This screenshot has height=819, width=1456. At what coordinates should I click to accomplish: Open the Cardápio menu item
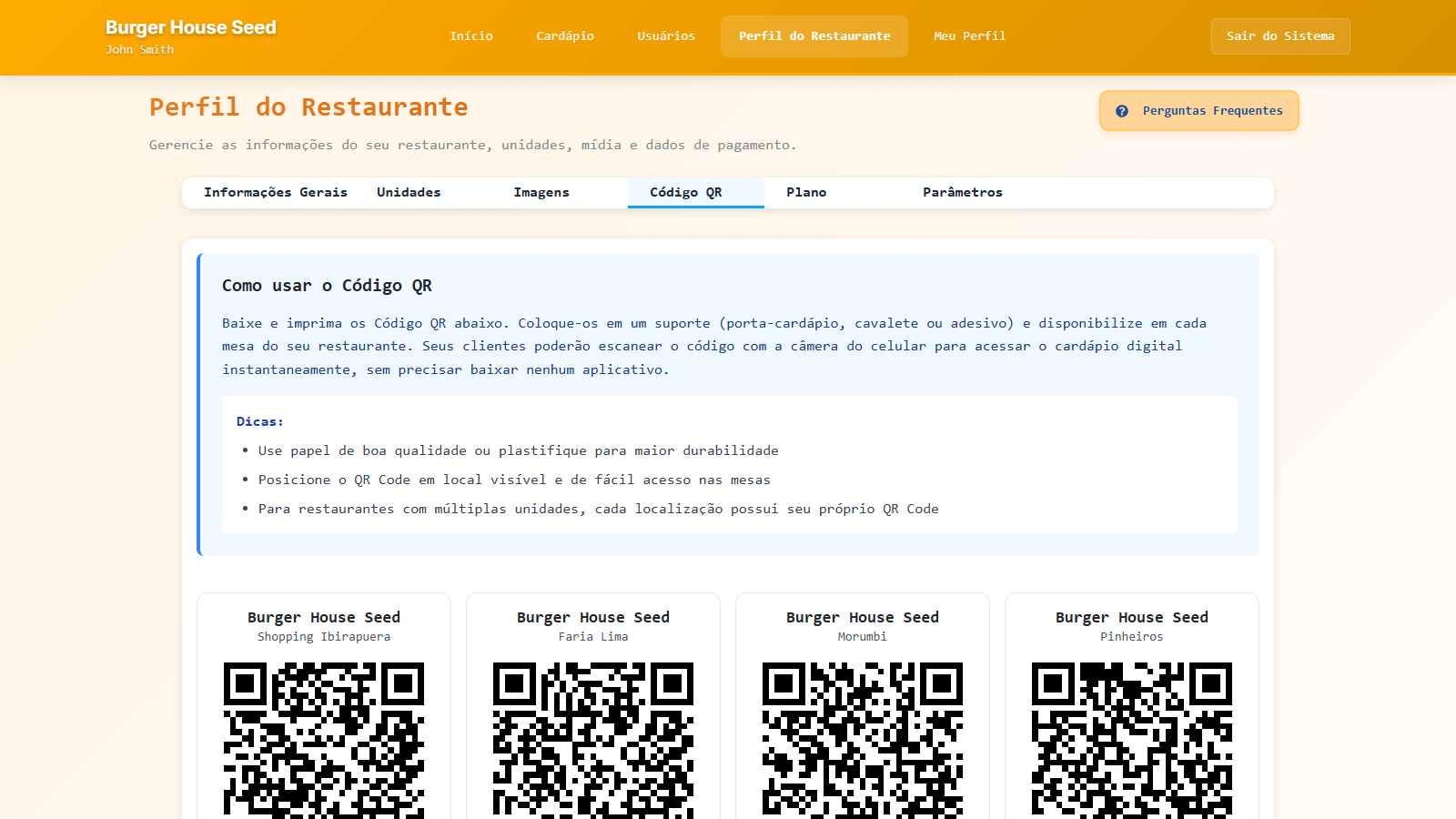coord(565,36)
